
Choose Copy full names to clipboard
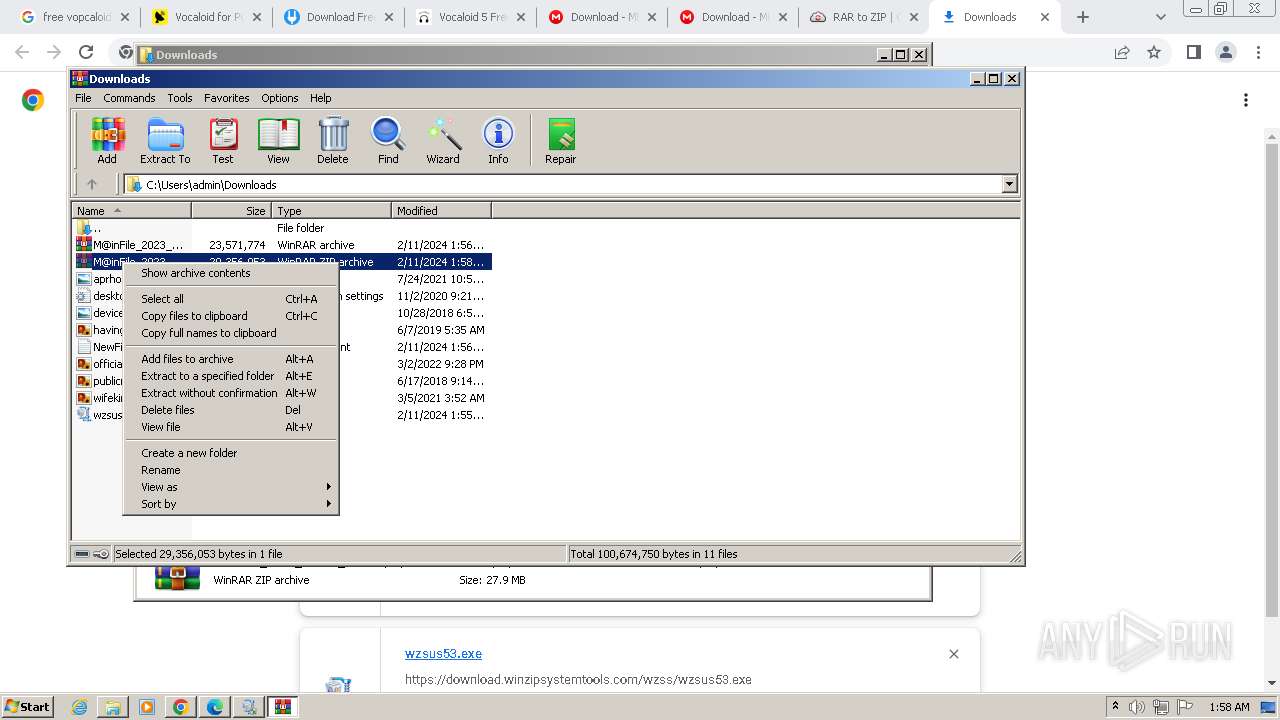231,333
